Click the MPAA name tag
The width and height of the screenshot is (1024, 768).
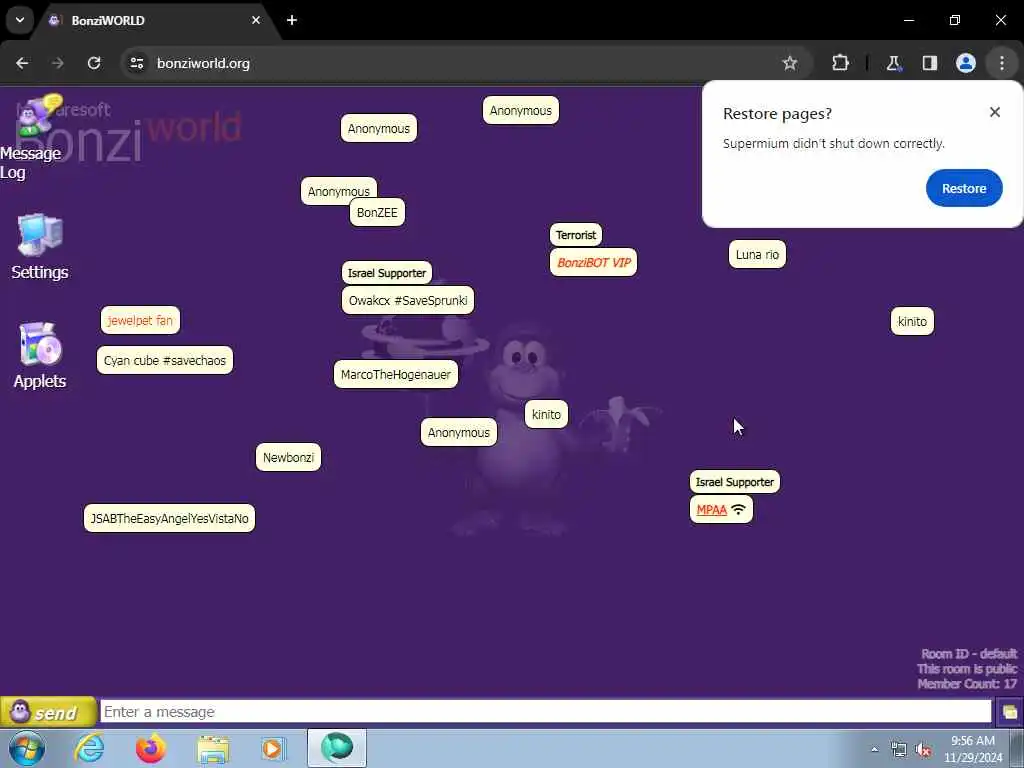tap(712, 510)
